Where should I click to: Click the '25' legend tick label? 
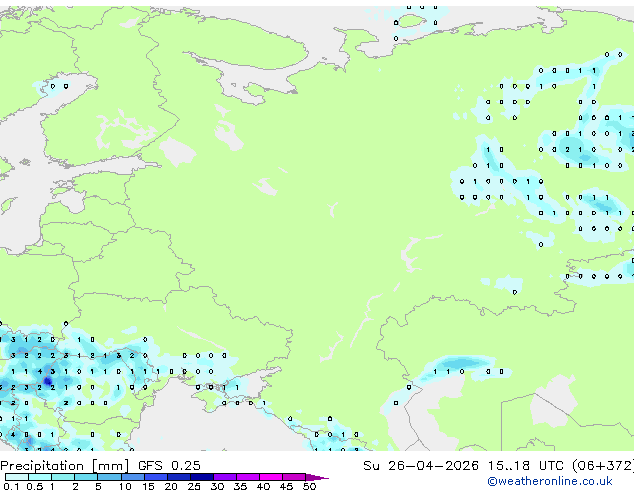[x=194, y=486]
